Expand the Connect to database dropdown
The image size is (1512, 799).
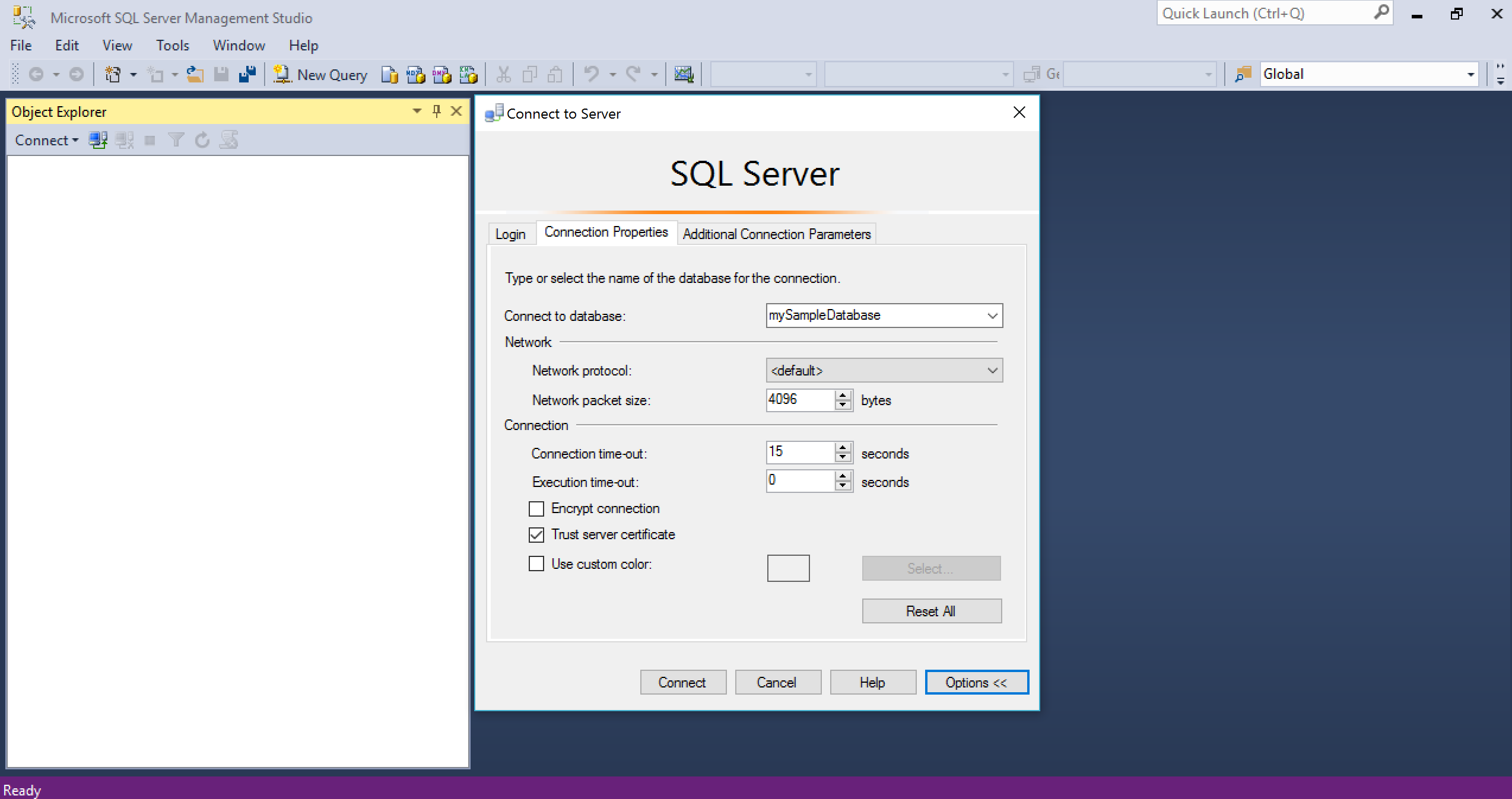(992, 315)
